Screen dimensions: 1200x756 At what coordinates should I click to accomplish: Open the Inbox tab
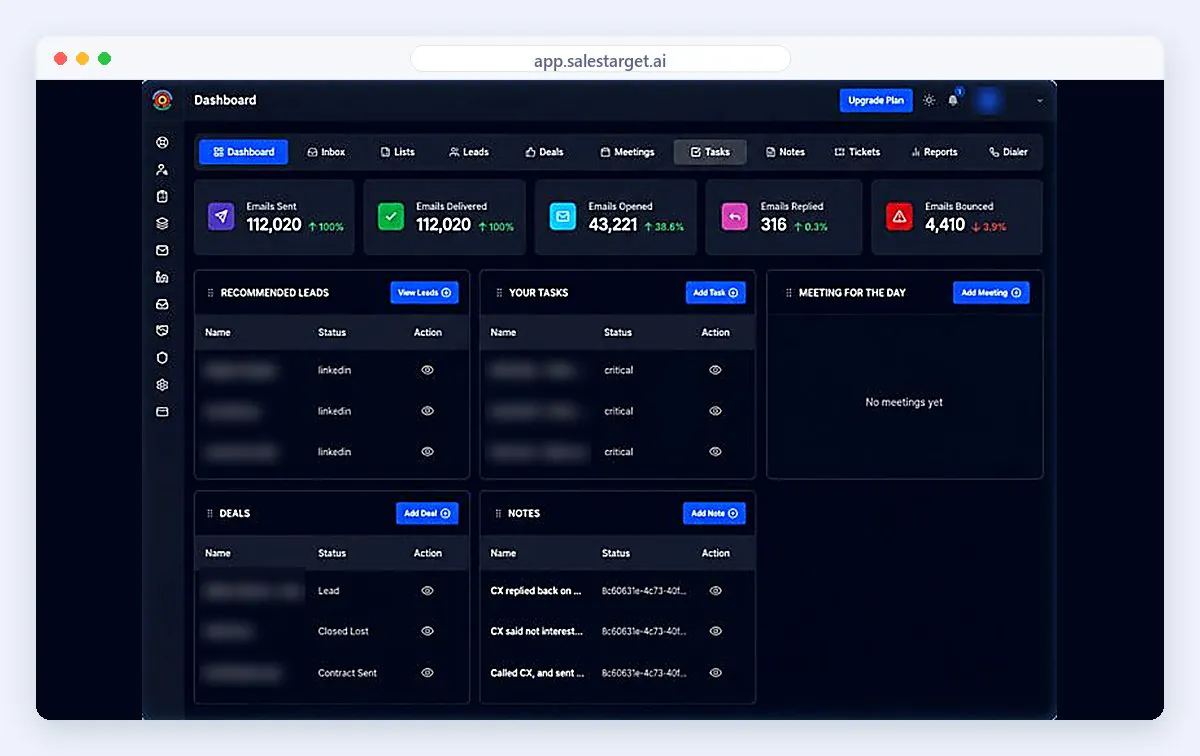[x=326, y=152]
